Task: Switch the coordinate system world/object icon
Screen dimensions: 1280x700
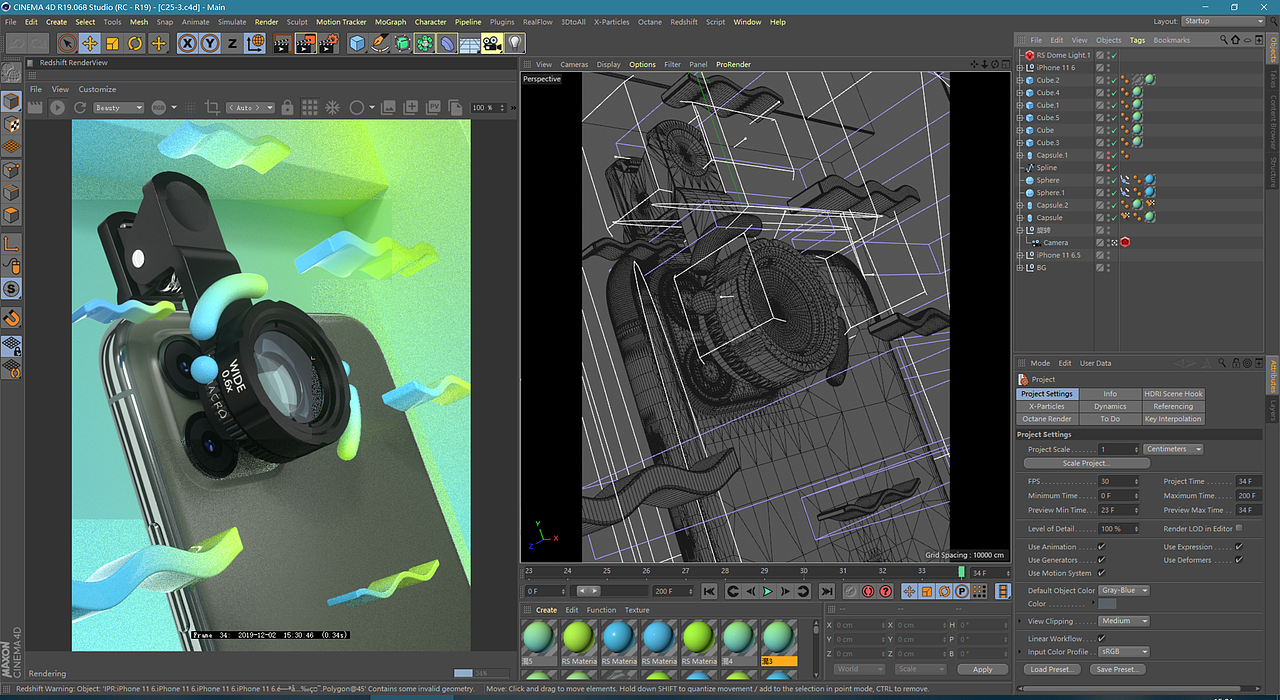Action: pos(255,43)
